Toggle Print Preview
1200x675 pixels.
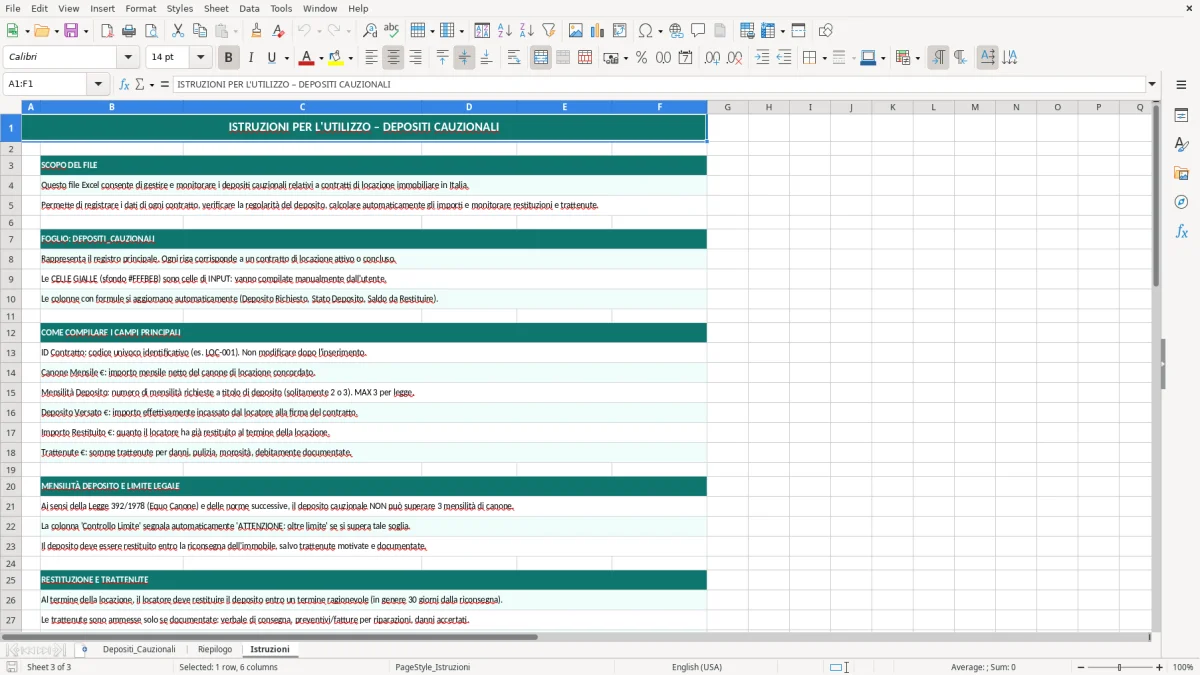(151, 31)
